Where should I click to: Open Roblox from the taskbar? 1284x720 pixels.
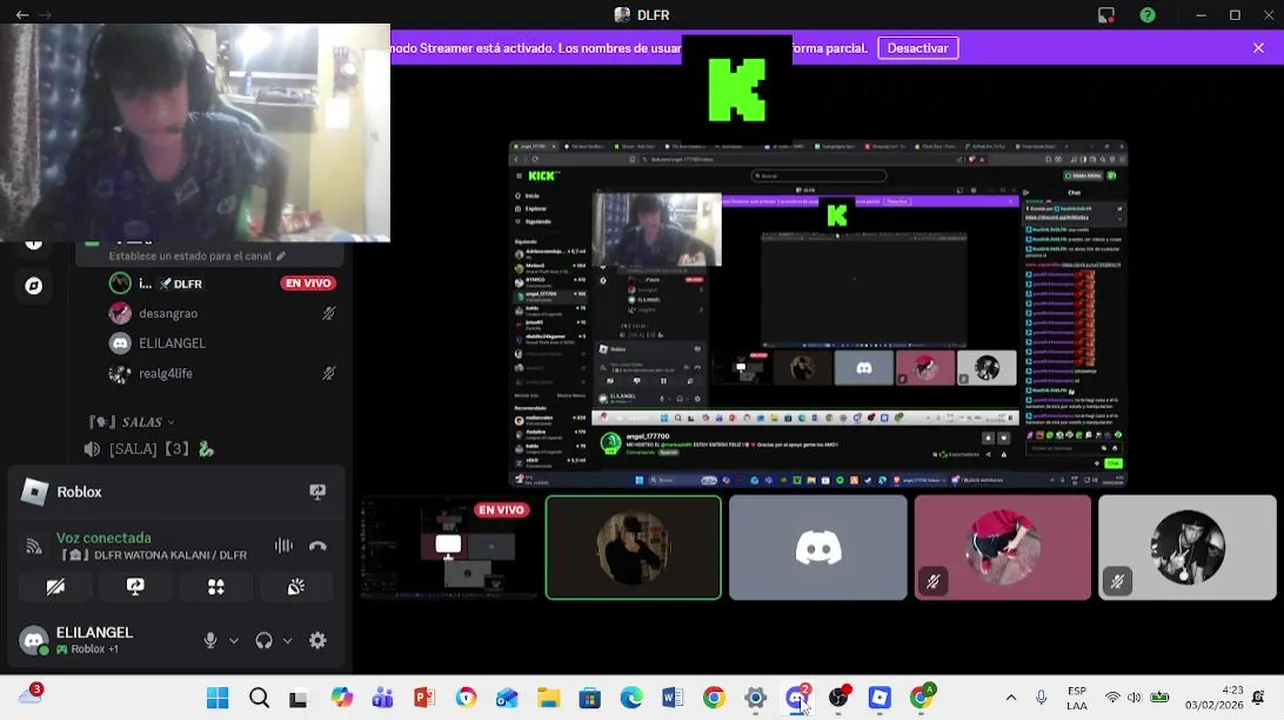point(879,698)
